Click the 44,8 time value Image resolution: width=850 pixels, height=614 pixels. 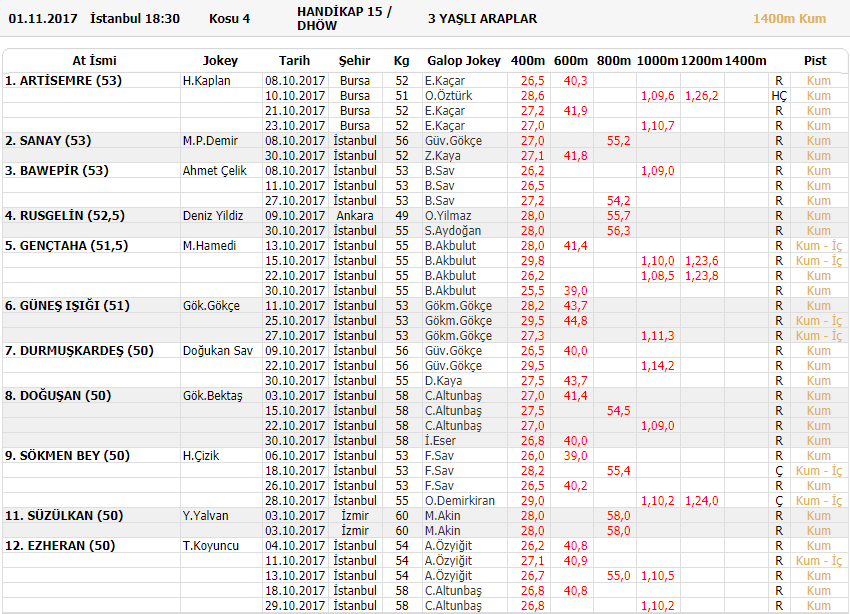coord(575,321)
